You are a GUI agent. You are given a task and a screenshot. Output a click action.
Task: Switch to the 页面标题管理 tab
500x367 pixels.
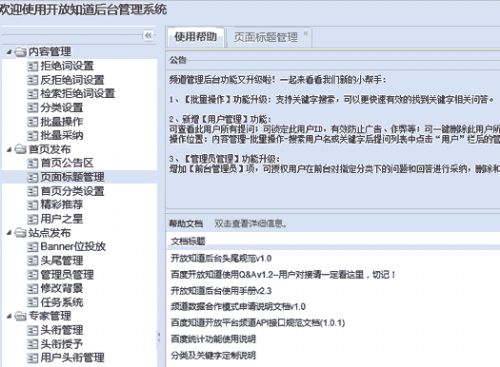[266, 37]
